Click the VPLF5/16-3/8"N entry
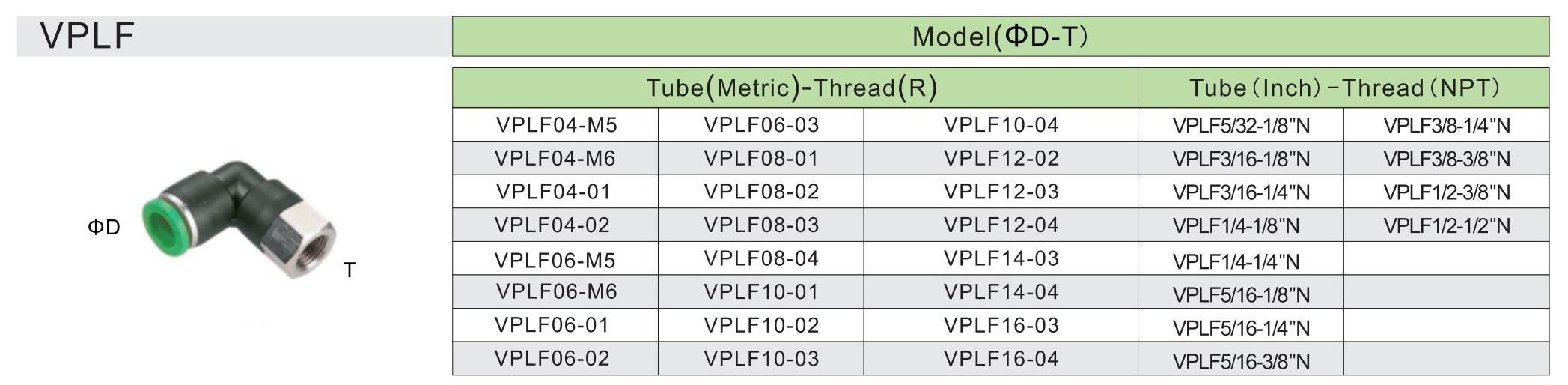This screenshot has height=385, width=1568. (x=1241, y=362)
